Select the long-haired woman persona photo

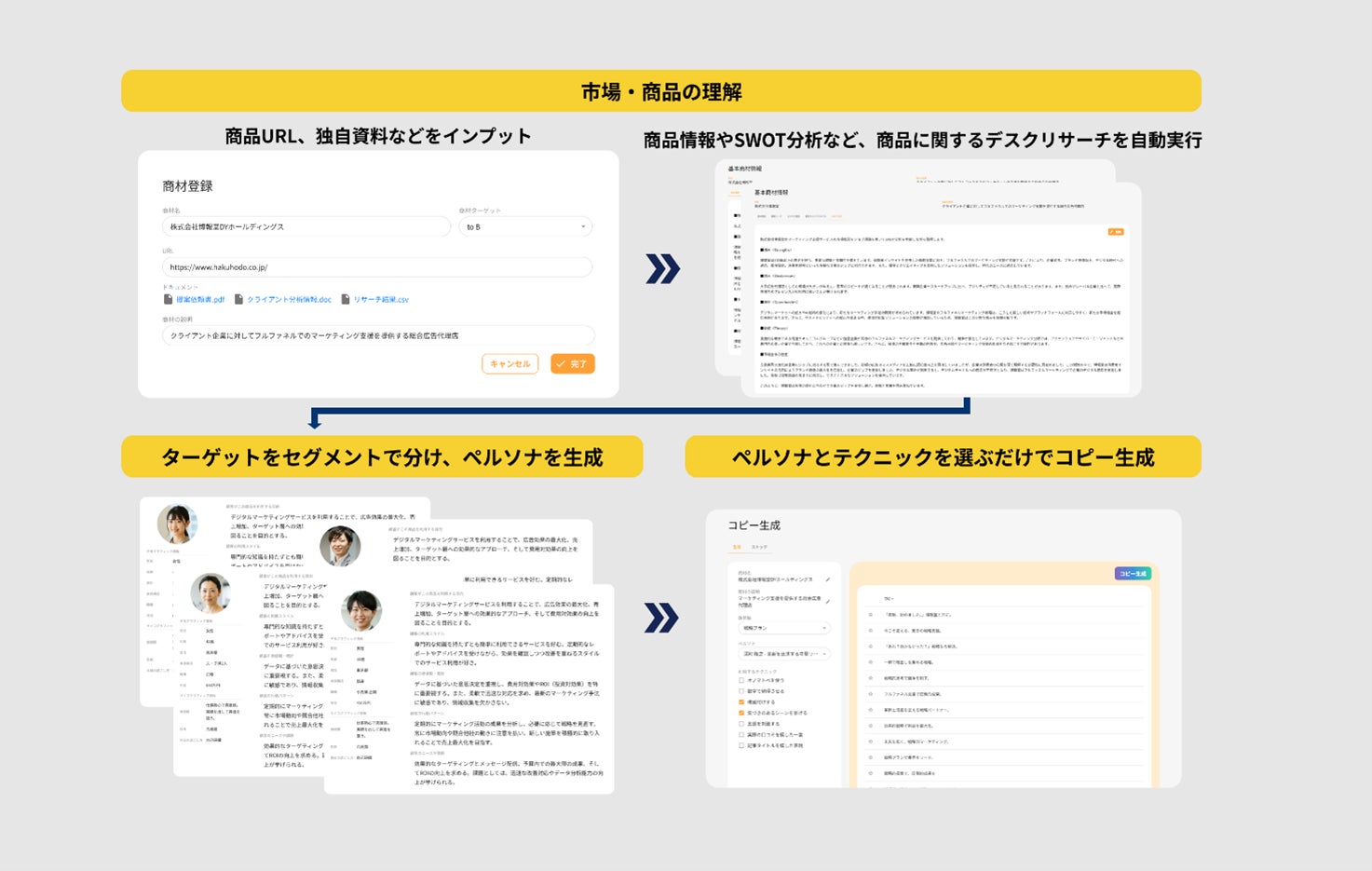pos(177,524)
